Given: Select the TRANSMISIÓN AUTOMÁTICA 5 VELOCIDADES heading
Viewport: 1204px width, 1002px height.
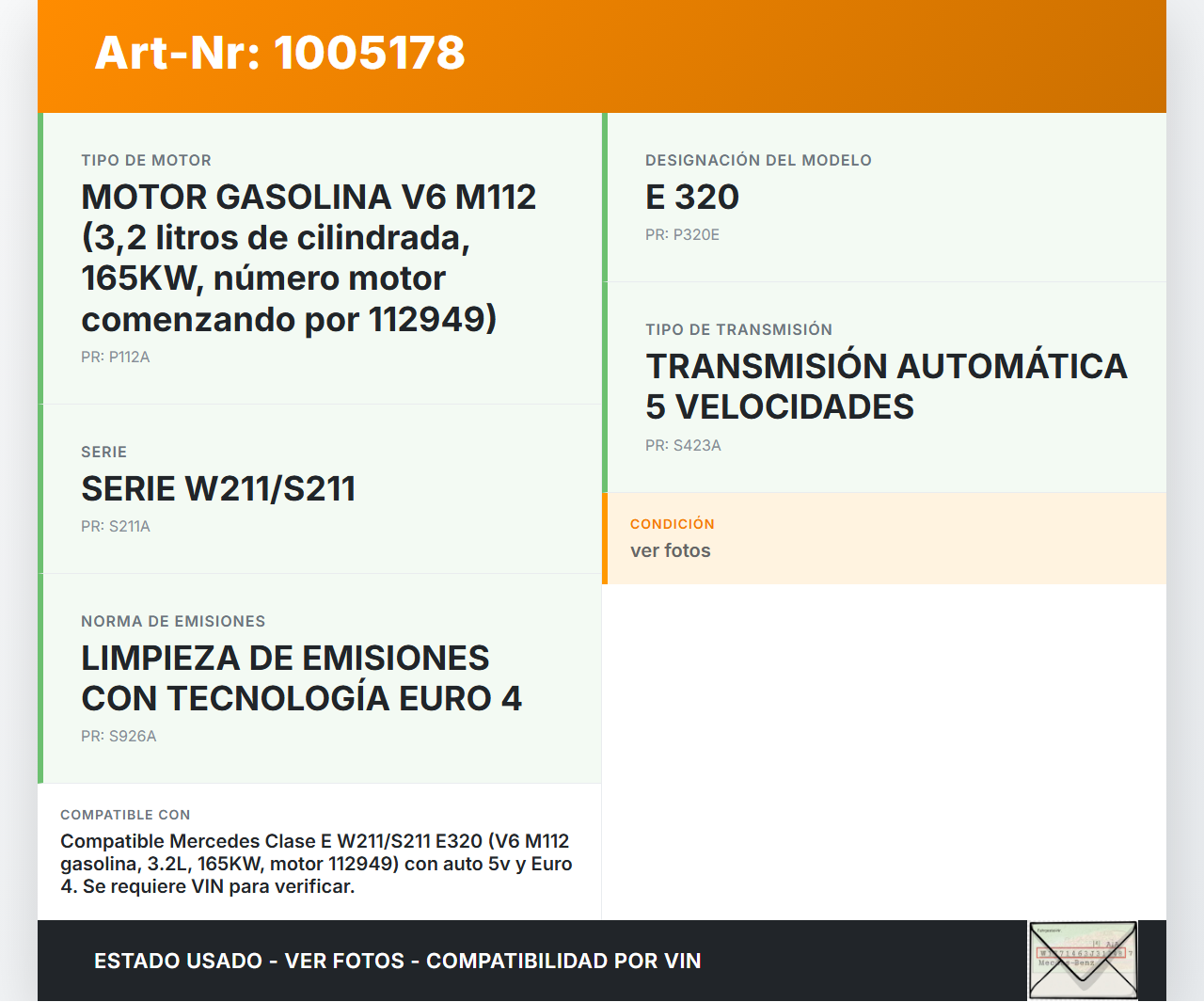Looking at the screenshot, I should 885,387.
